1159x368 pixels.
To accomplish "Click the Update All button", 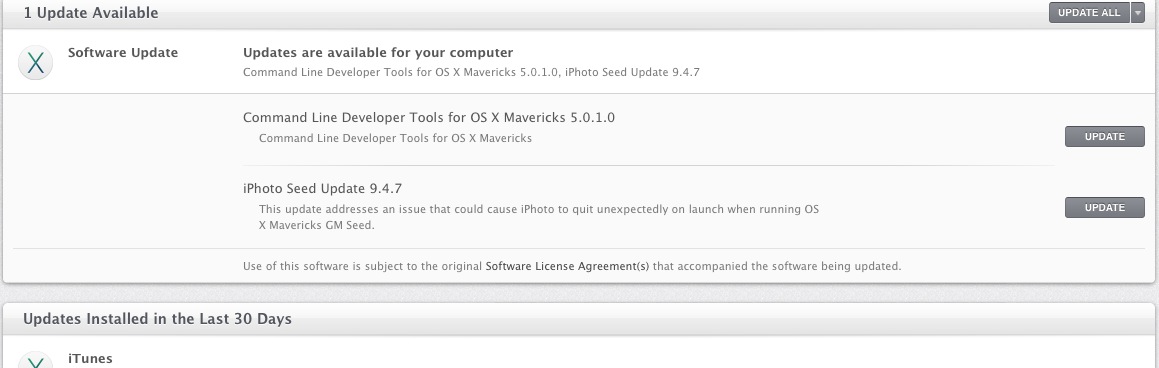I will pyautogui.click(x=1089, y=13).
